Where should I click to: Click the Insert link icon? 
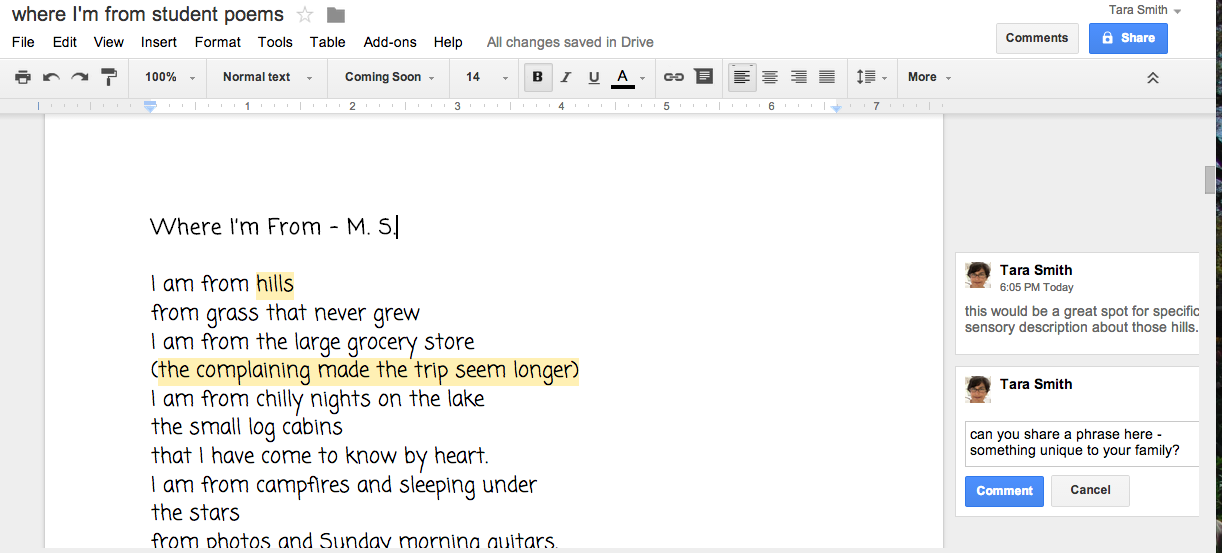674,77
